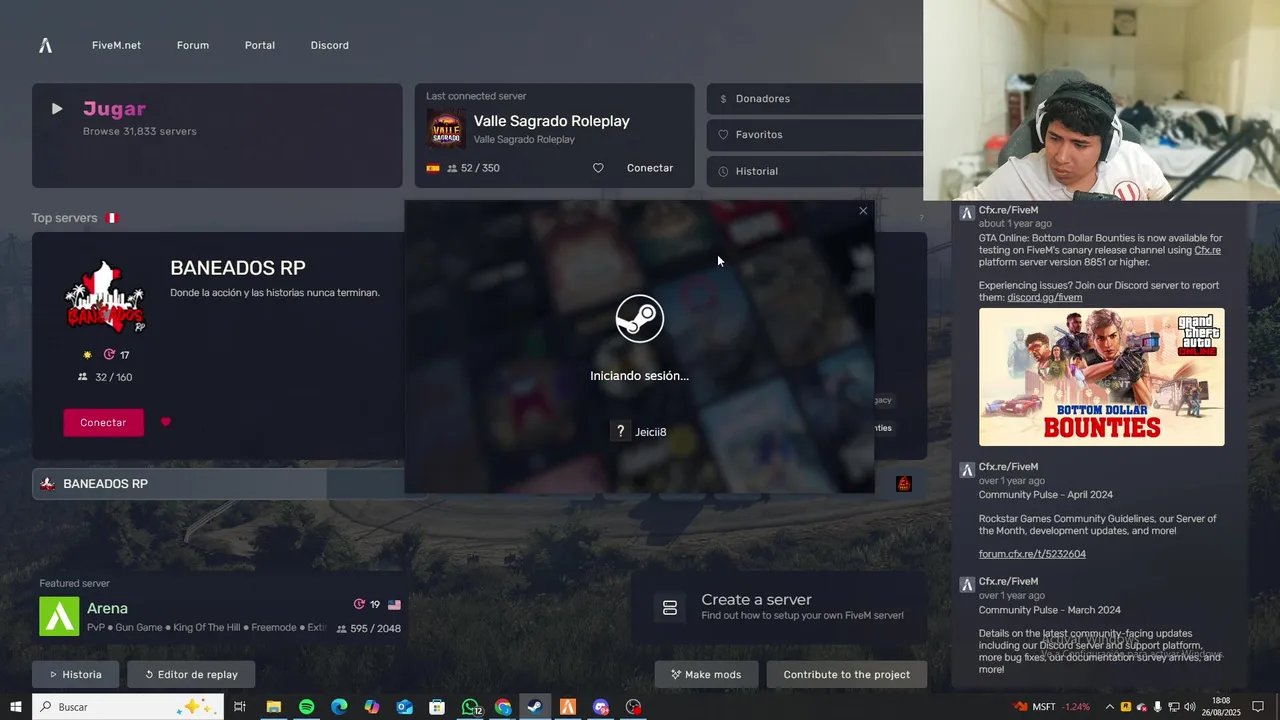Click the USA flag on Arena server
The height and width of the screenshot is (720, 1280).
pos(394,605)
